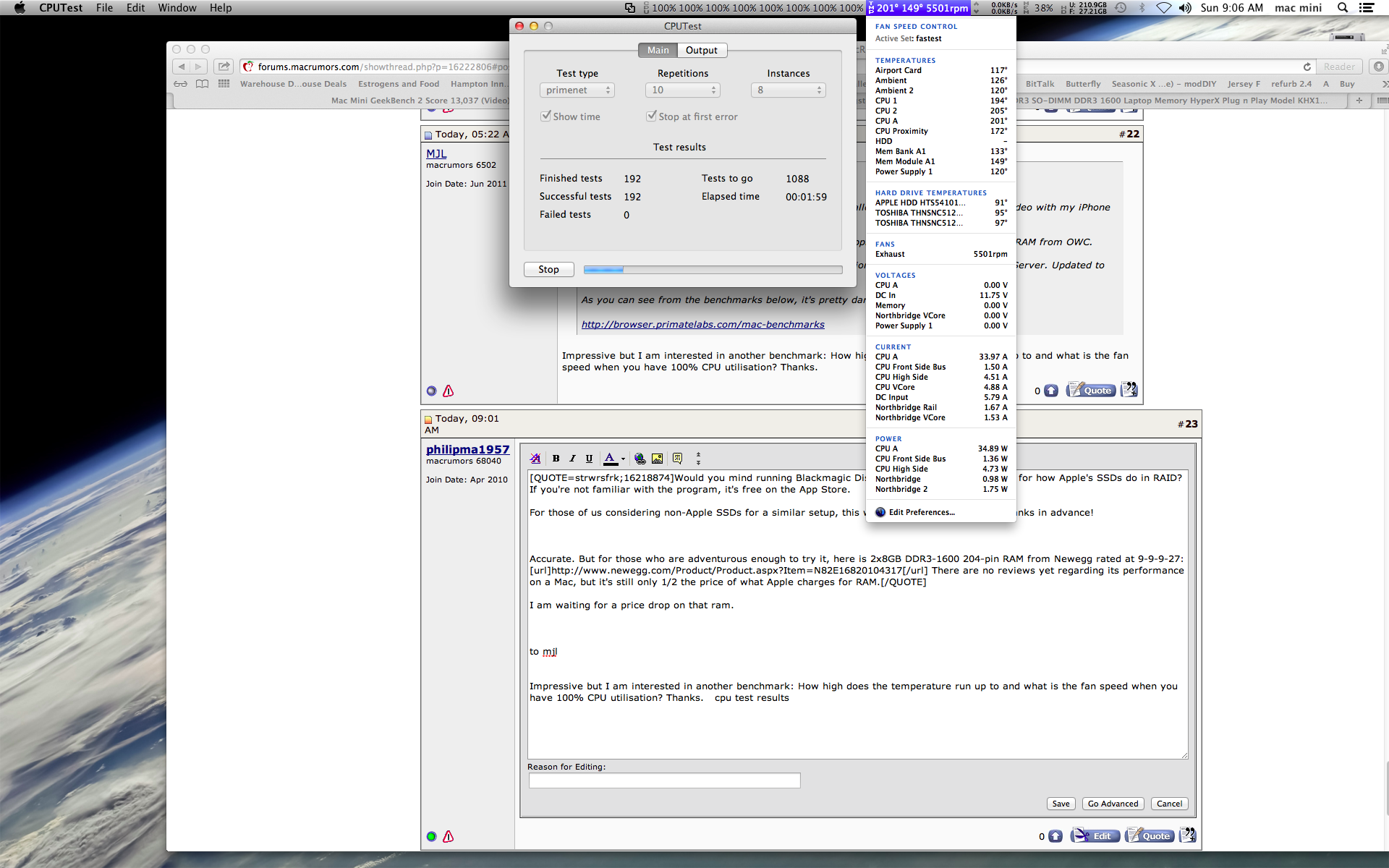Click multi-quote icon on post #23
The image size is (1389, 868).
pos(1188,835)
